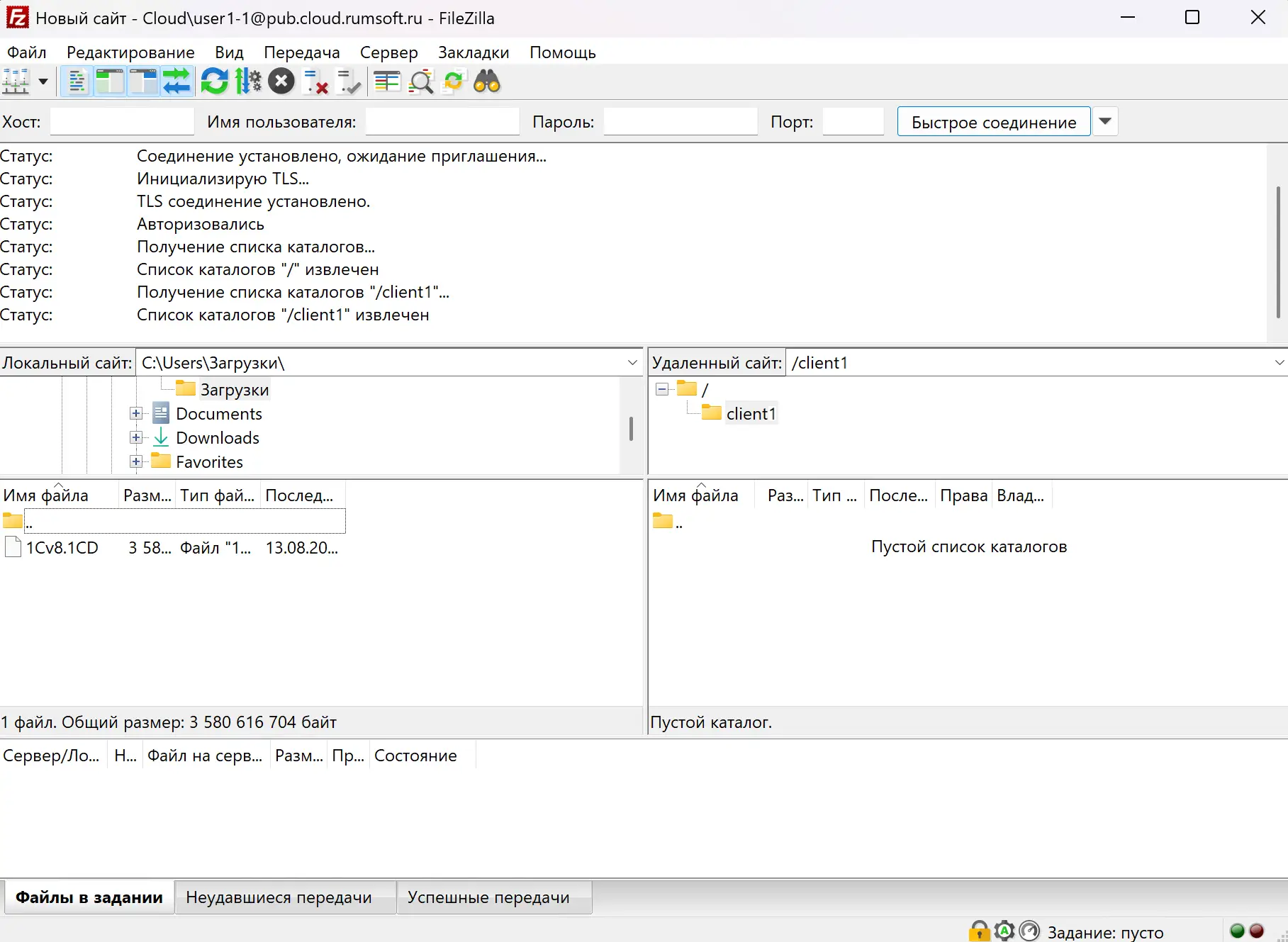Toggle local directory tree display
1288x942 pixels.
(x=110, y=82)
